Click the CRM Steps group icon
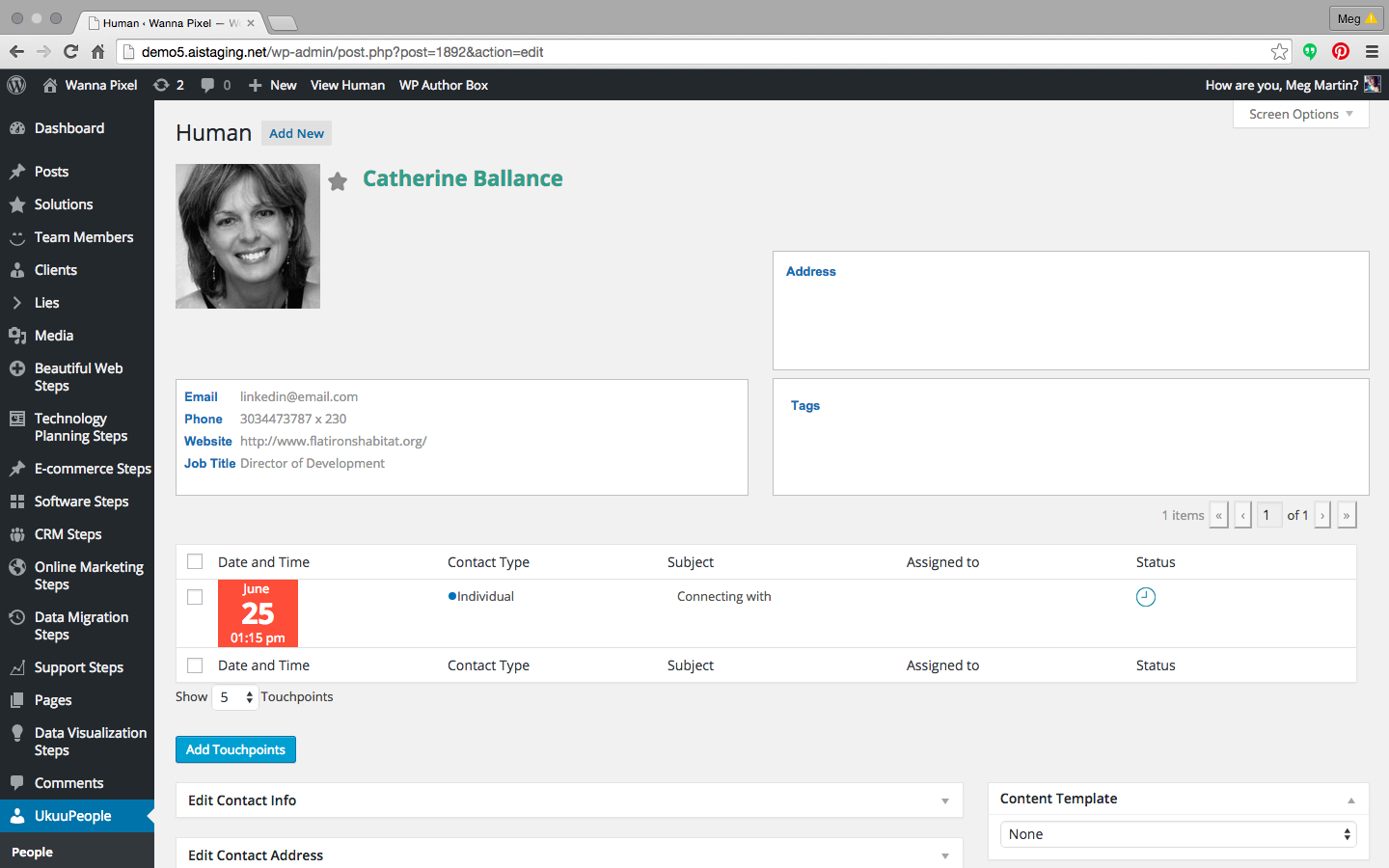The height and width of the screenshot is (868, 1389). [x=17, y=534]
